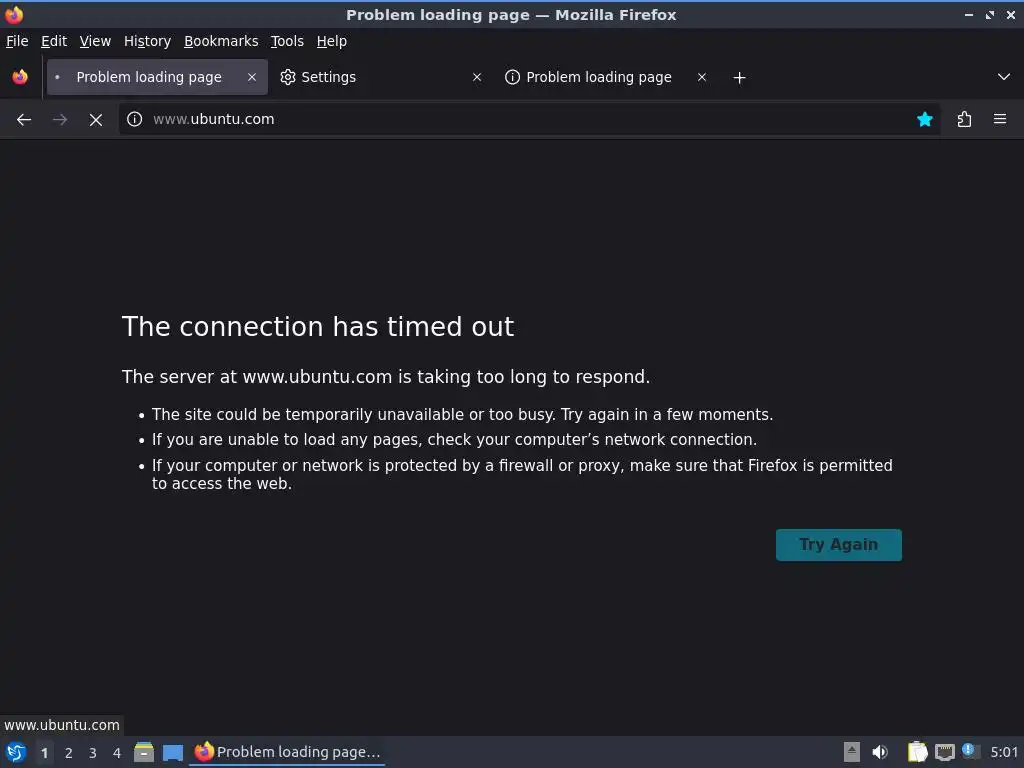Viewport: 1024px width, 768px height.
Task: Close the last Problem loading page tab
Action: point(701,77)
